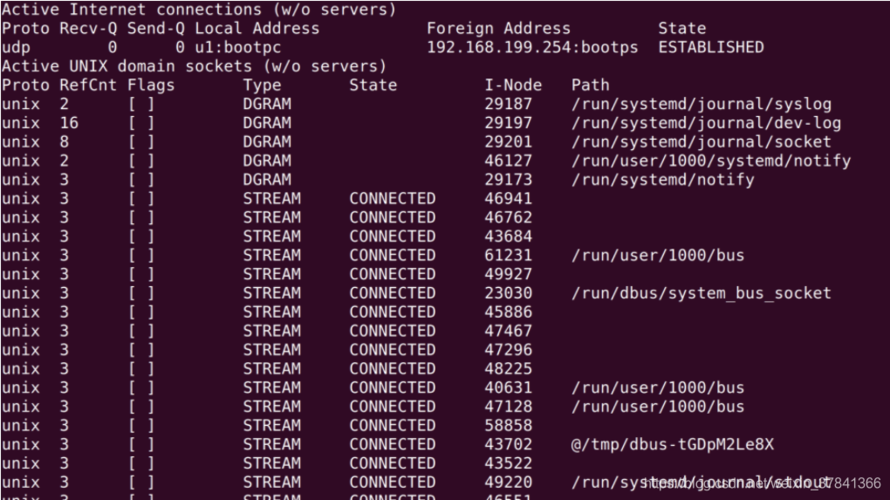Click I-Node number 23030
Screen dimensions: 890x500
click(x=509, y=293)
